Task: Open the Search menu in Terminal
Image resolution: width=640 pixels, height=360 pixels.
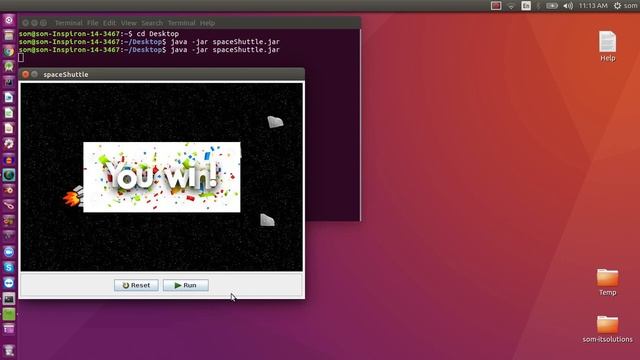Action: click(152, 23)
